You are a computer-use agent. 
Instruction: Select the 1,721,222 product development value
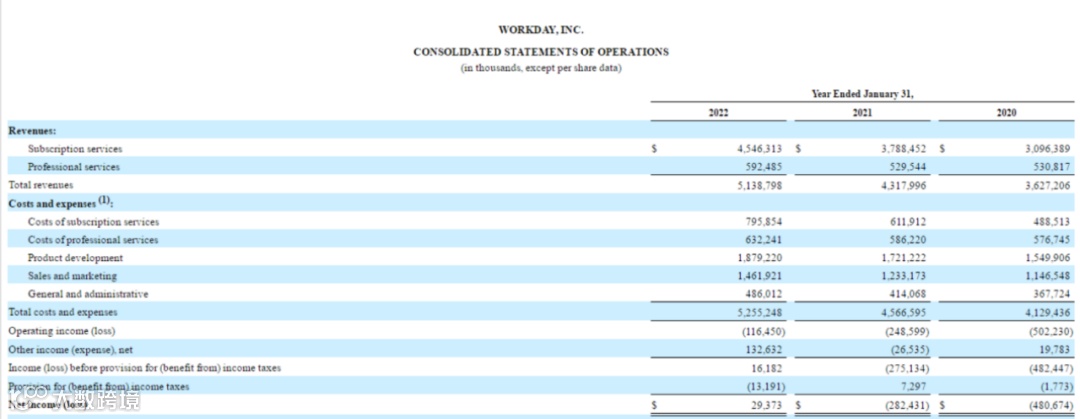tap(904, 258)
